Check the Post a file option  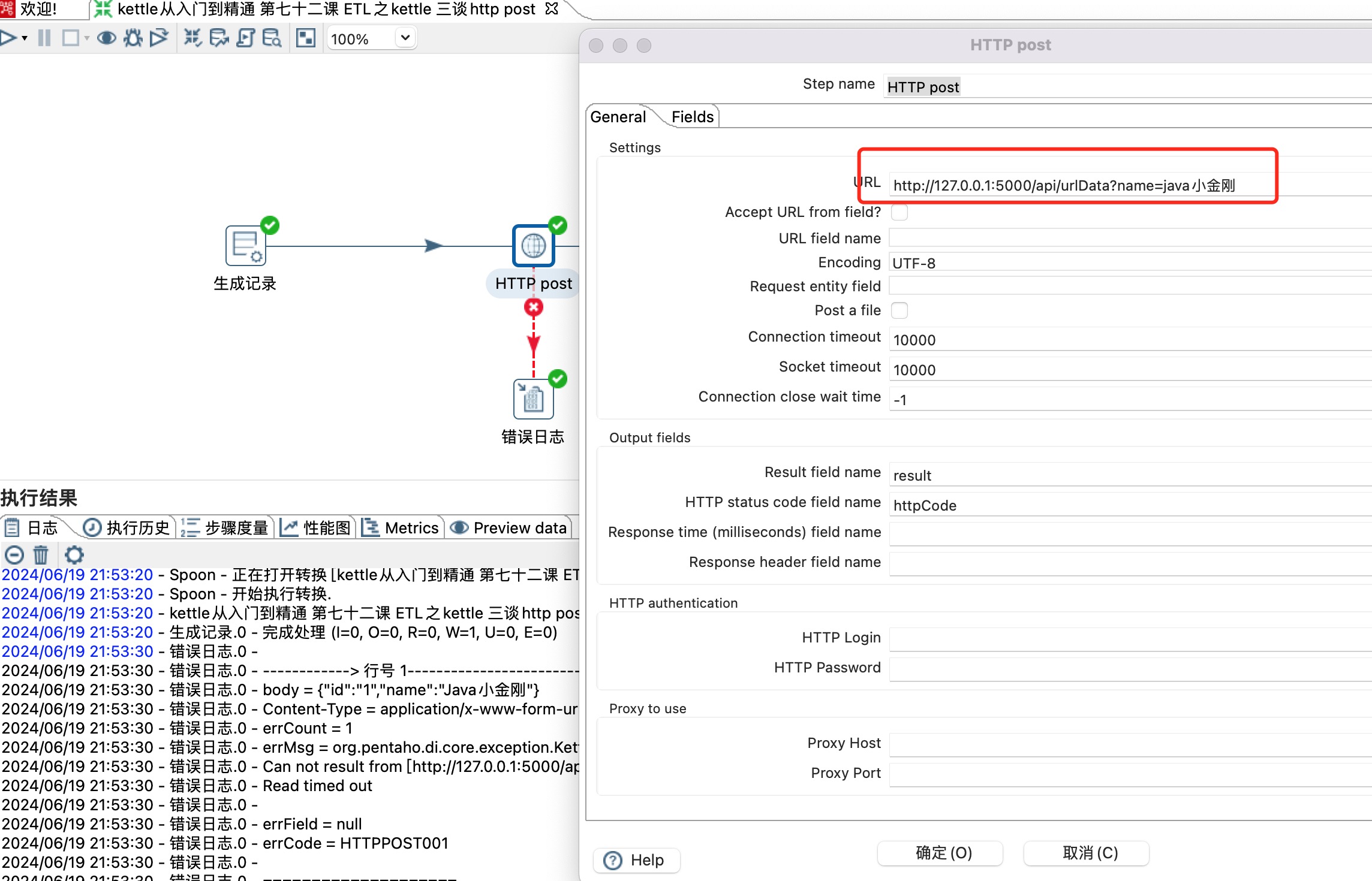pos(900,310)
